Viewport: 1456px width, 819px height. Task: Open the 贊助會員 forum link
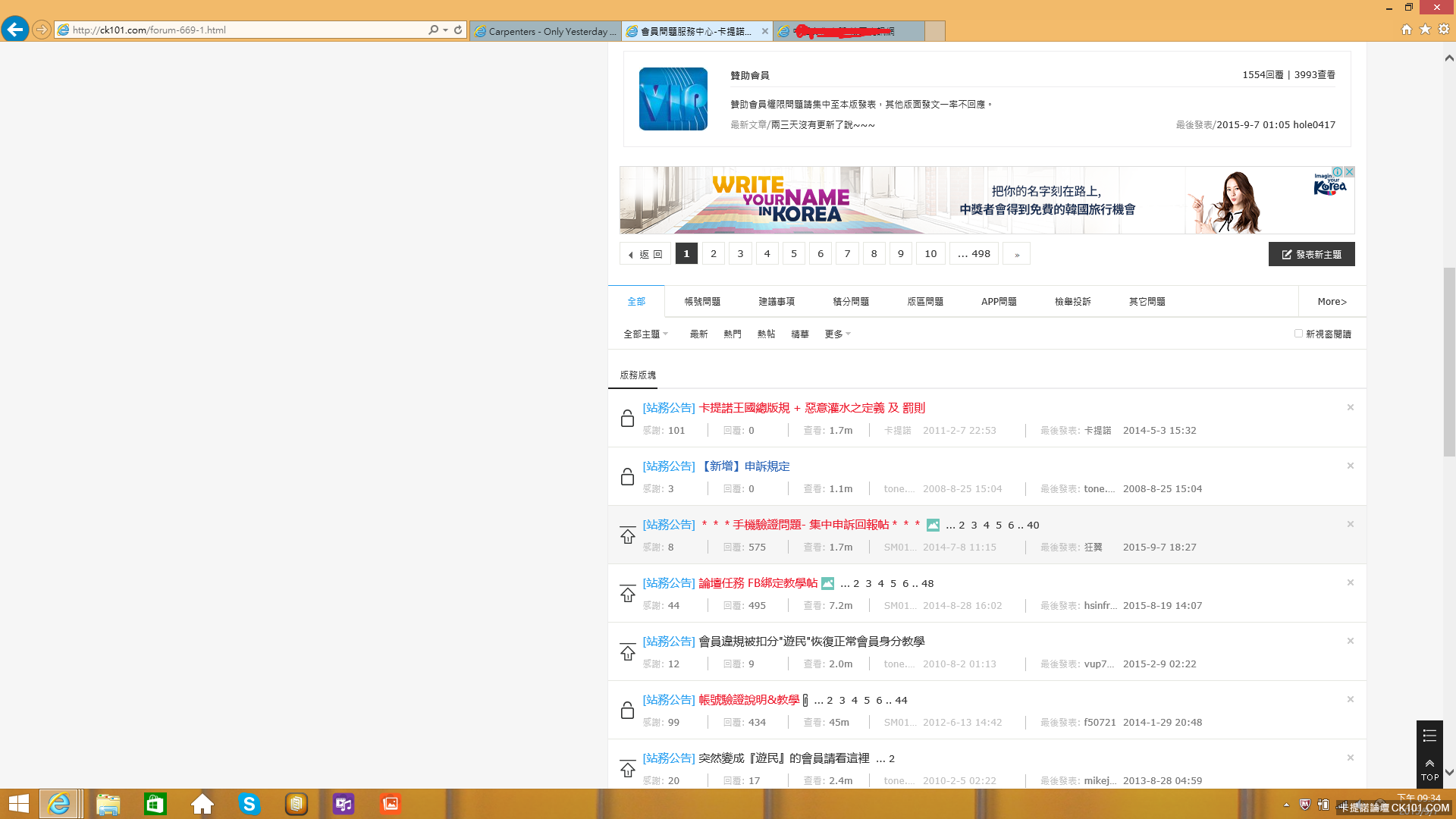(x=749, y=75)
